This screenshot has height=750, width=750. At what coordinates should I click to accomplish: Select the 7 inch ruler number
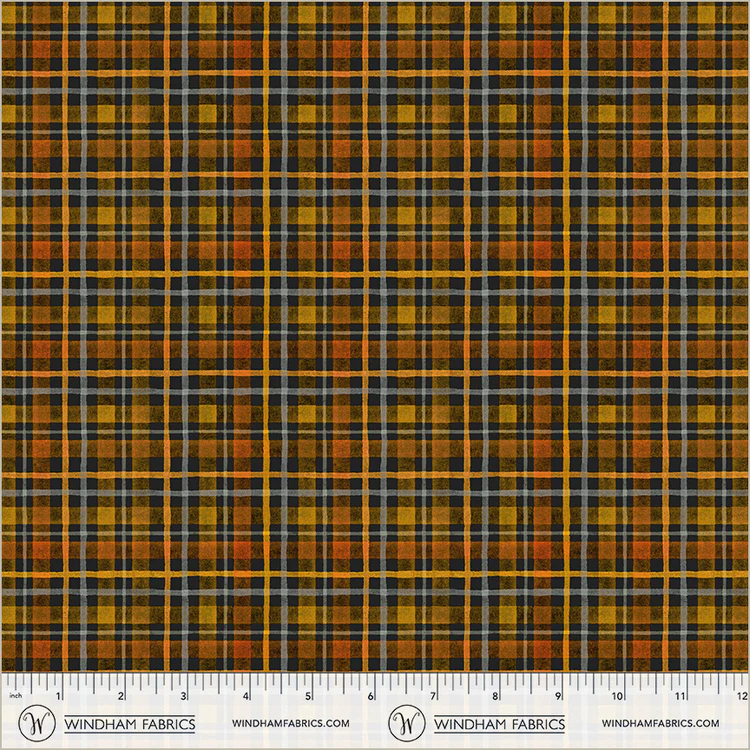433,696
